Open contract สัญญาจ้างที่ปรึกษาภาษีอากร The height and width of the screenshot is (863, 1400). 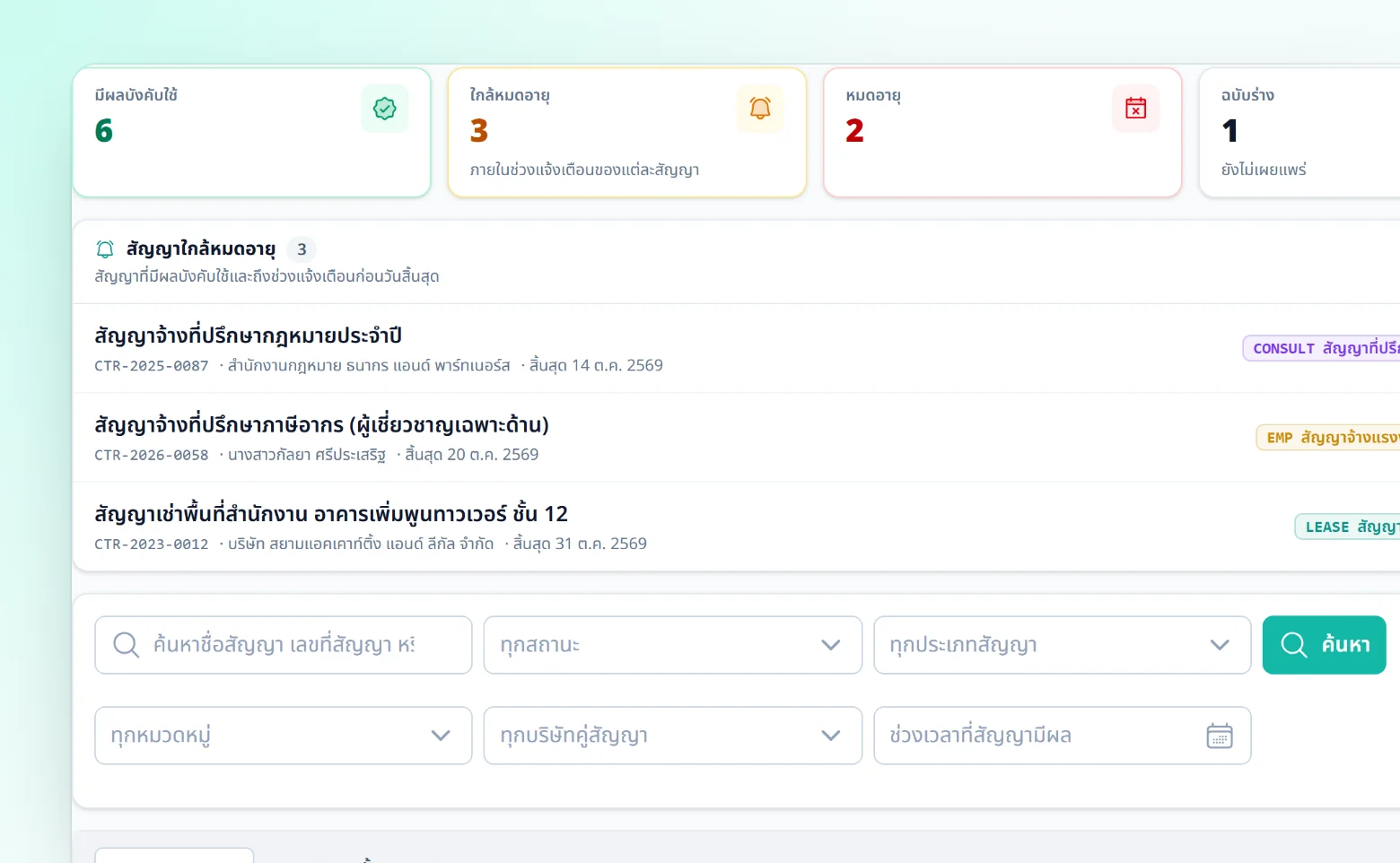321,424
